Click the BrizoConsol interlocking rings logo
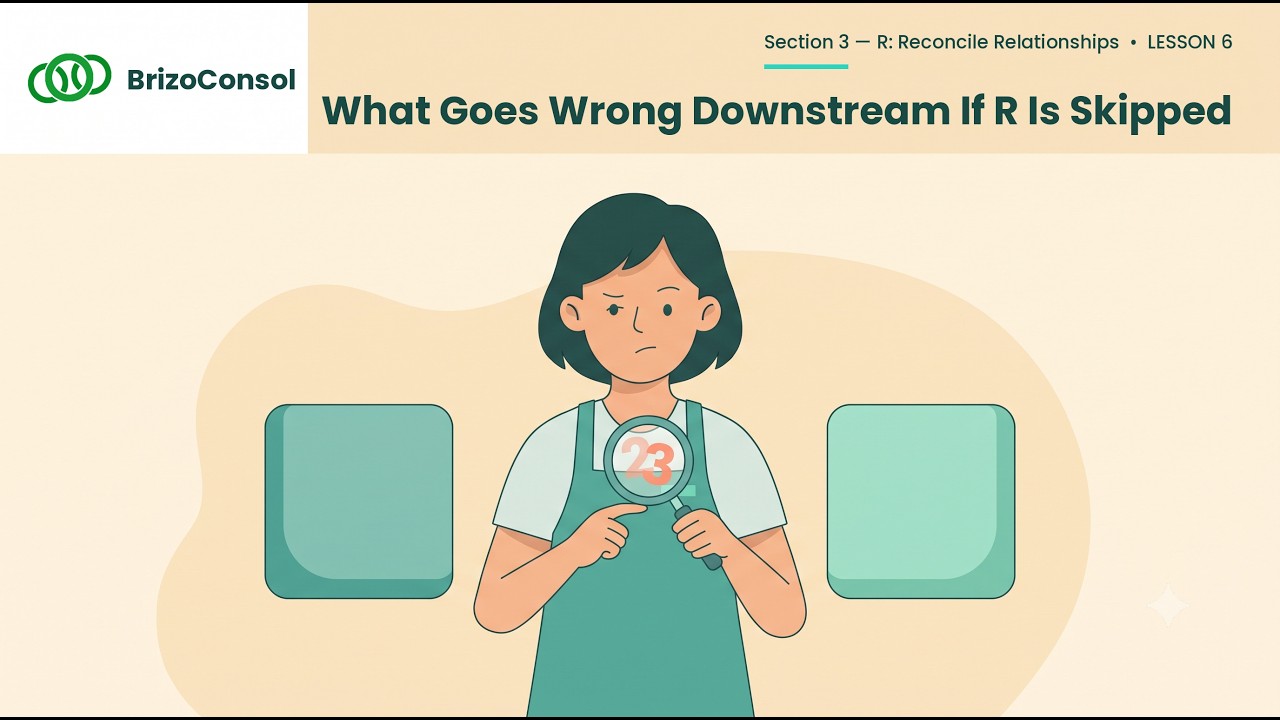The width and height of the screenshot is (1280, 720). [x=70, y=78]
